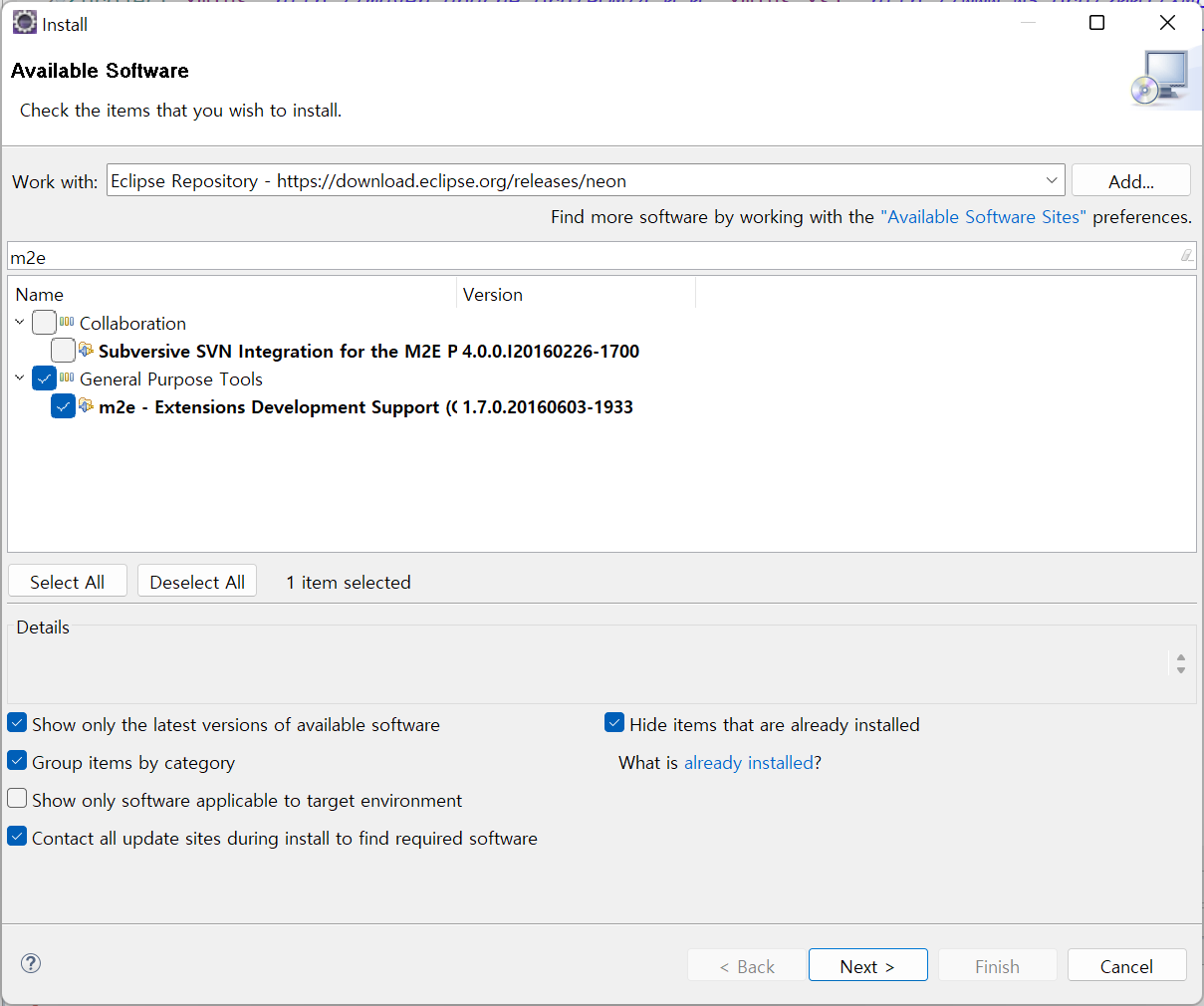Screen dimensions: 1204x1006
Task: Maximize the Install dialog window
Action: pos(1096,22)
